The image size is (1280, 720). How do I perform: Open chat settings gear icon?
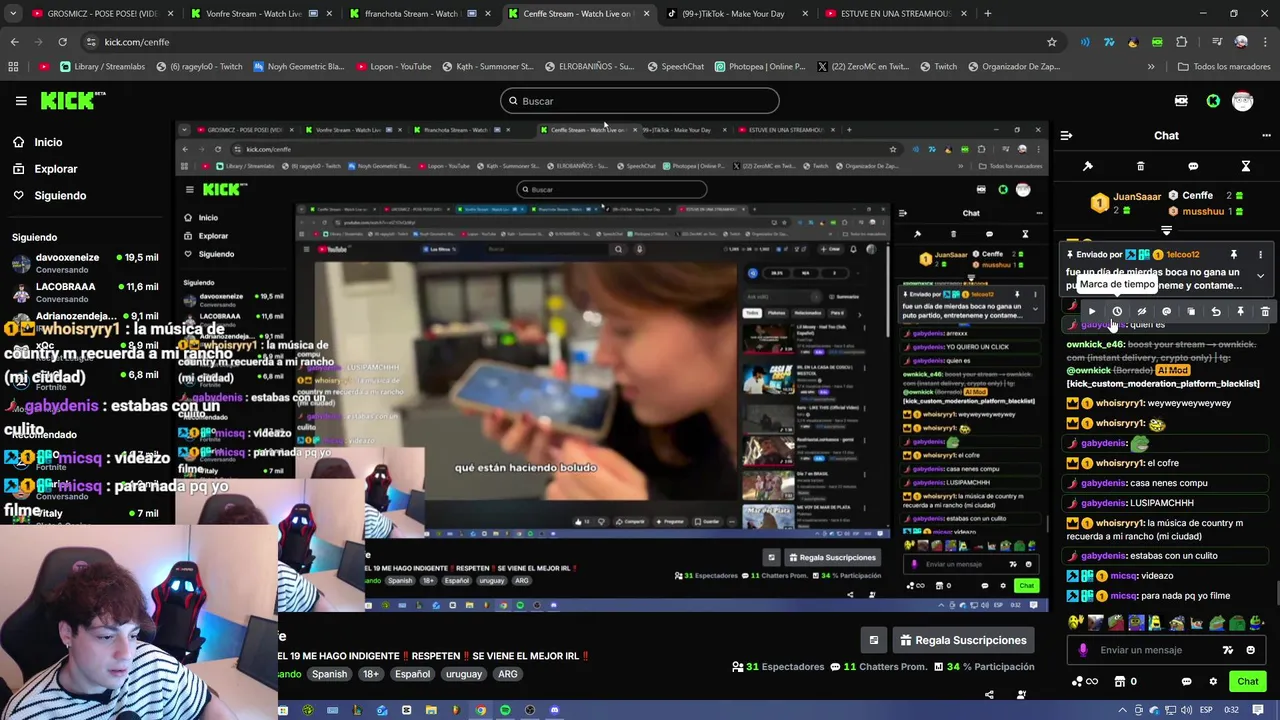1213,682
